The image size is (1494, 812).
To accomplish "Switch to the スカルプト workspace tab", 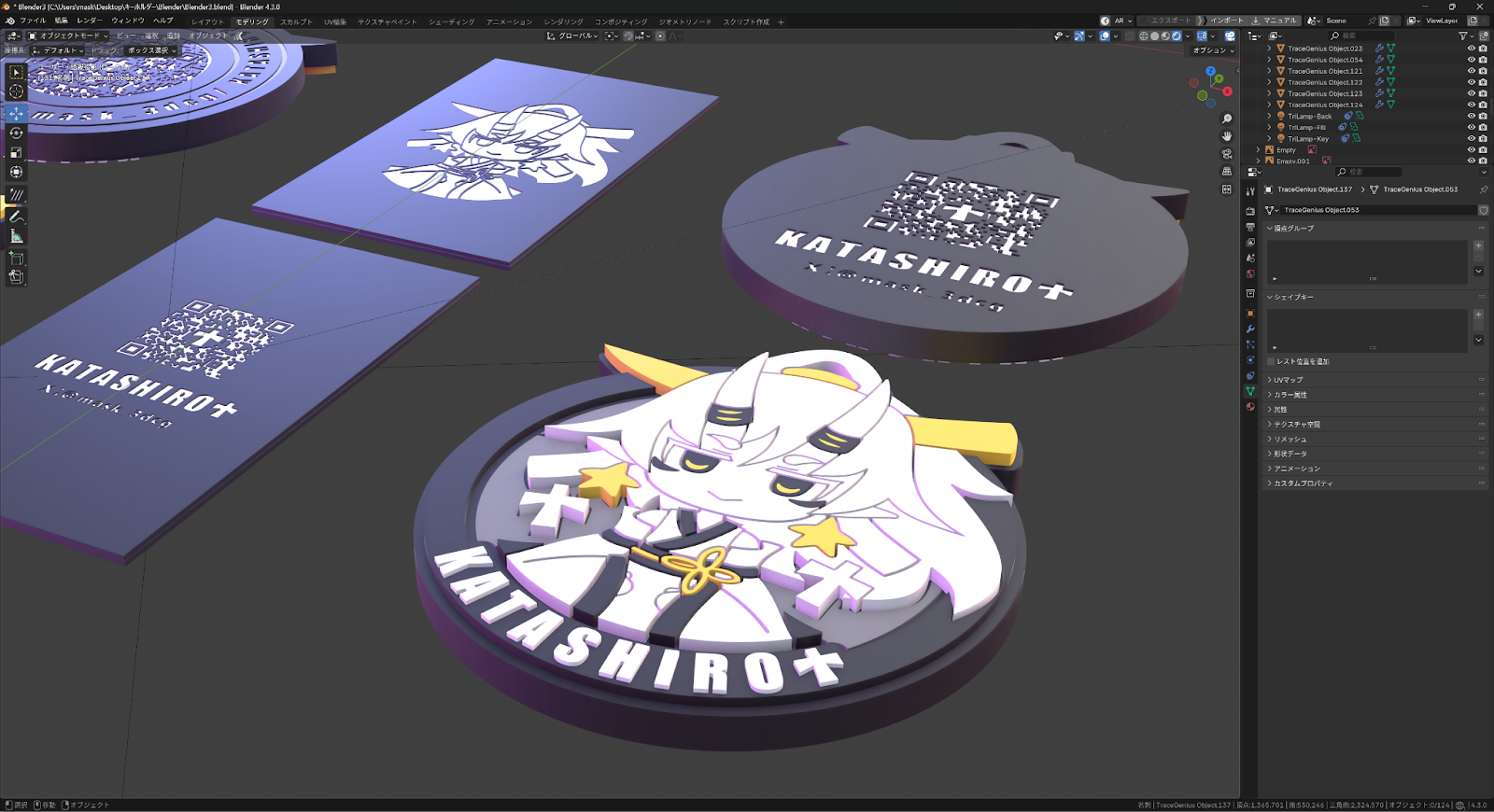I will 296,21.
